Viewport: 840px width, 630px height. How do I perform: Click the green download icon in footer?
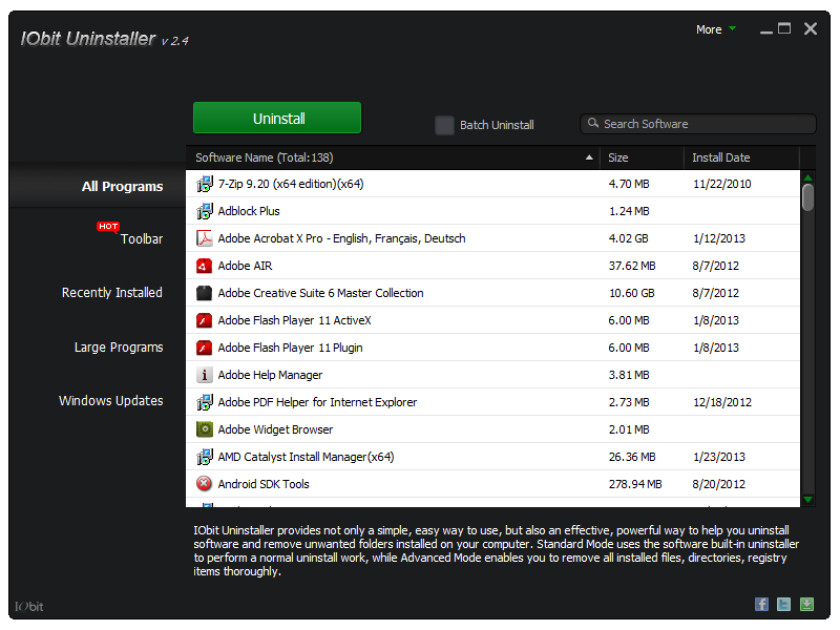(807, 604)
